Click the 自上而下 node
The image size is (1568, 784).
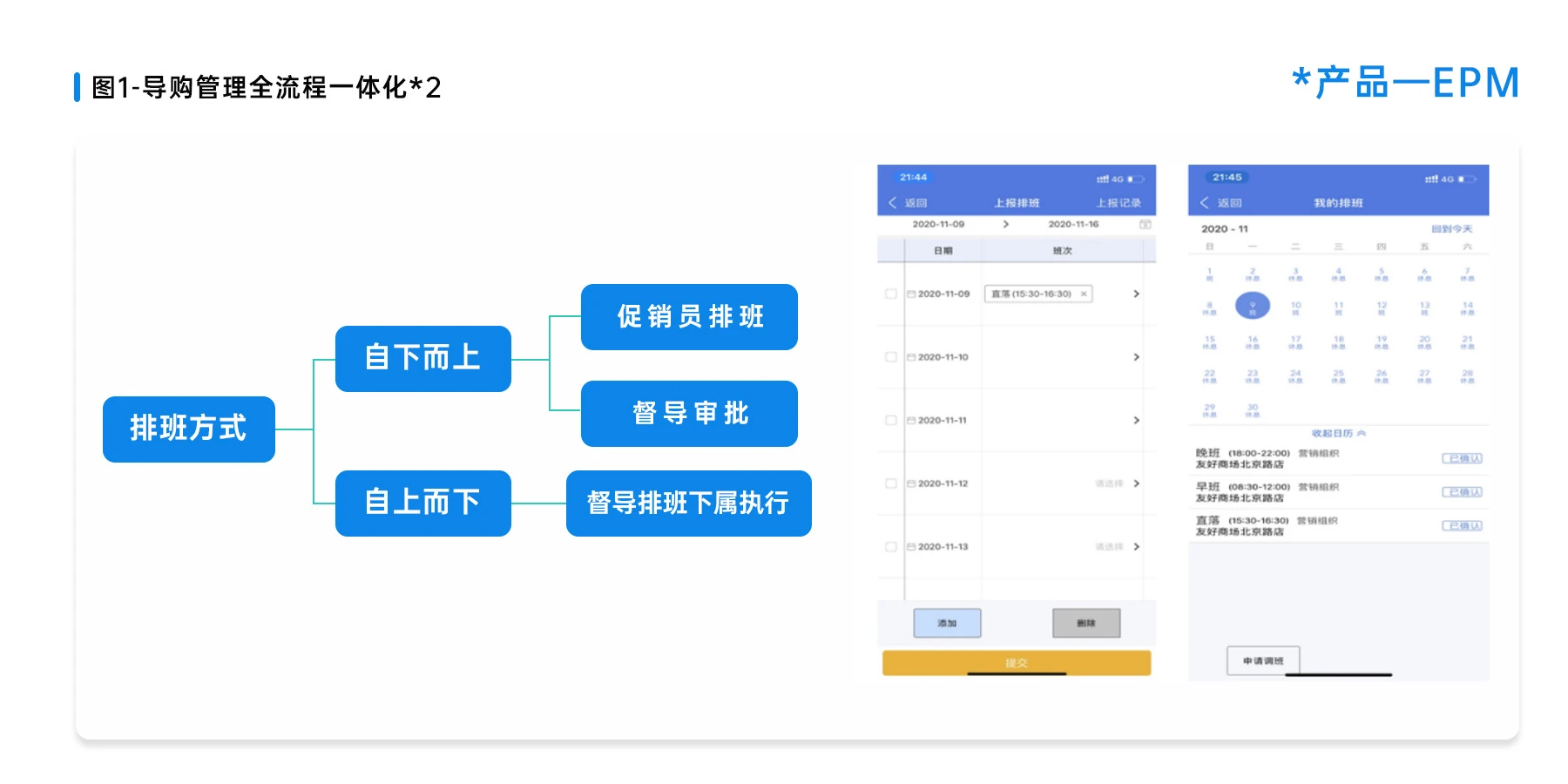click(x=423, y=503)
